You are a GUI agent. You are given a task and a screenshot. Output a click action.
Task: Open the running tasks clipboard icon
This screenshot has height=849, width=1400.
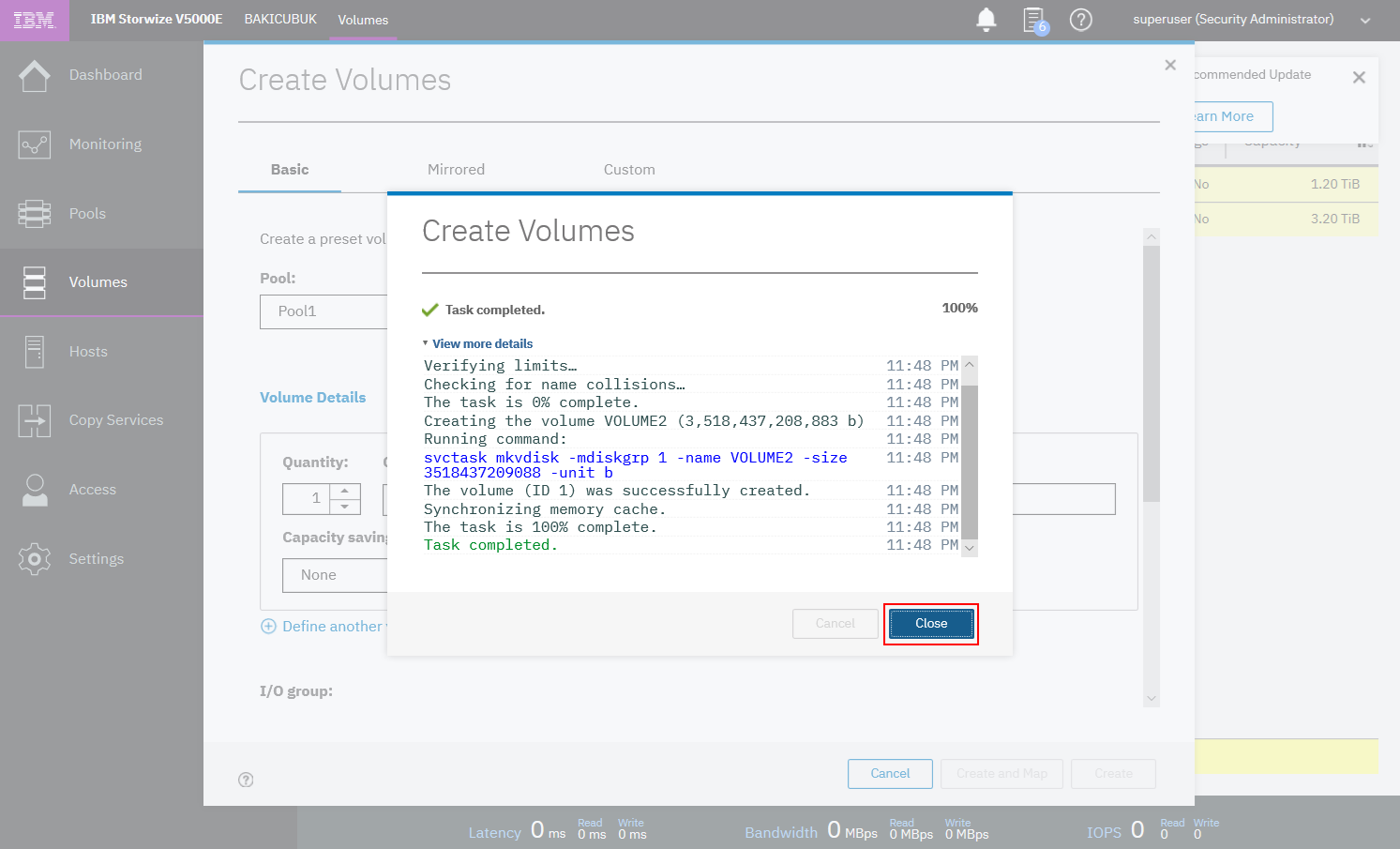1034,20
